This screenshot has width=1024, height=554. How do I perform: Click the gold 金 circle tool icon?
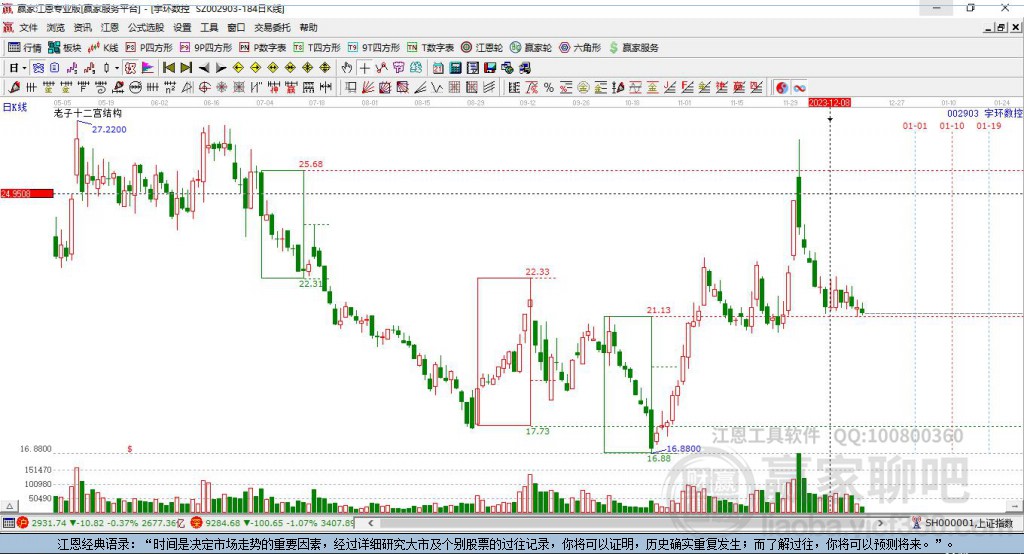point(583,88)
